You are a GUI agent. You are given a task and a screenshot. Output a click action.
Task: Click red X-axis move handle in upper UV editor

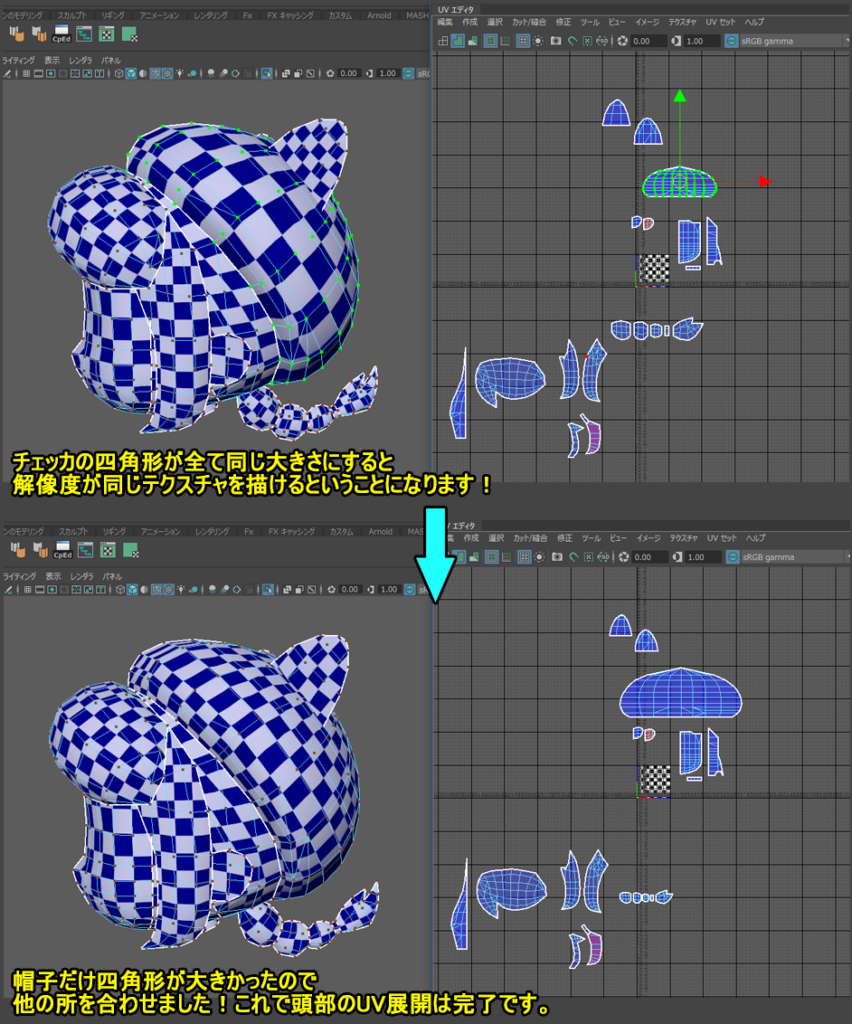(765, 182)
